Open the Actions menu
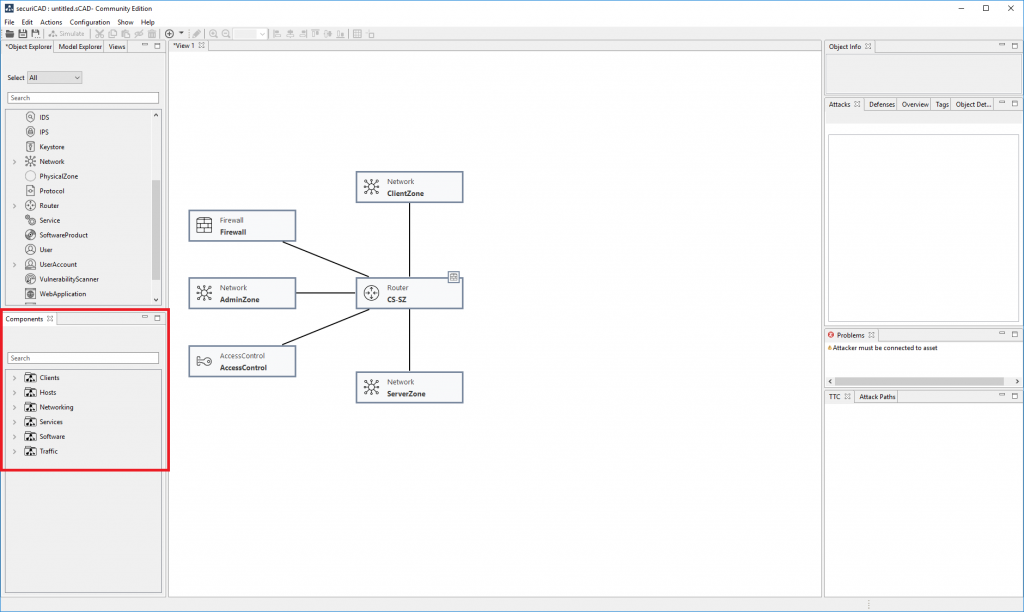The width and height of the screenshot is (1024, 612). (51, 22)
